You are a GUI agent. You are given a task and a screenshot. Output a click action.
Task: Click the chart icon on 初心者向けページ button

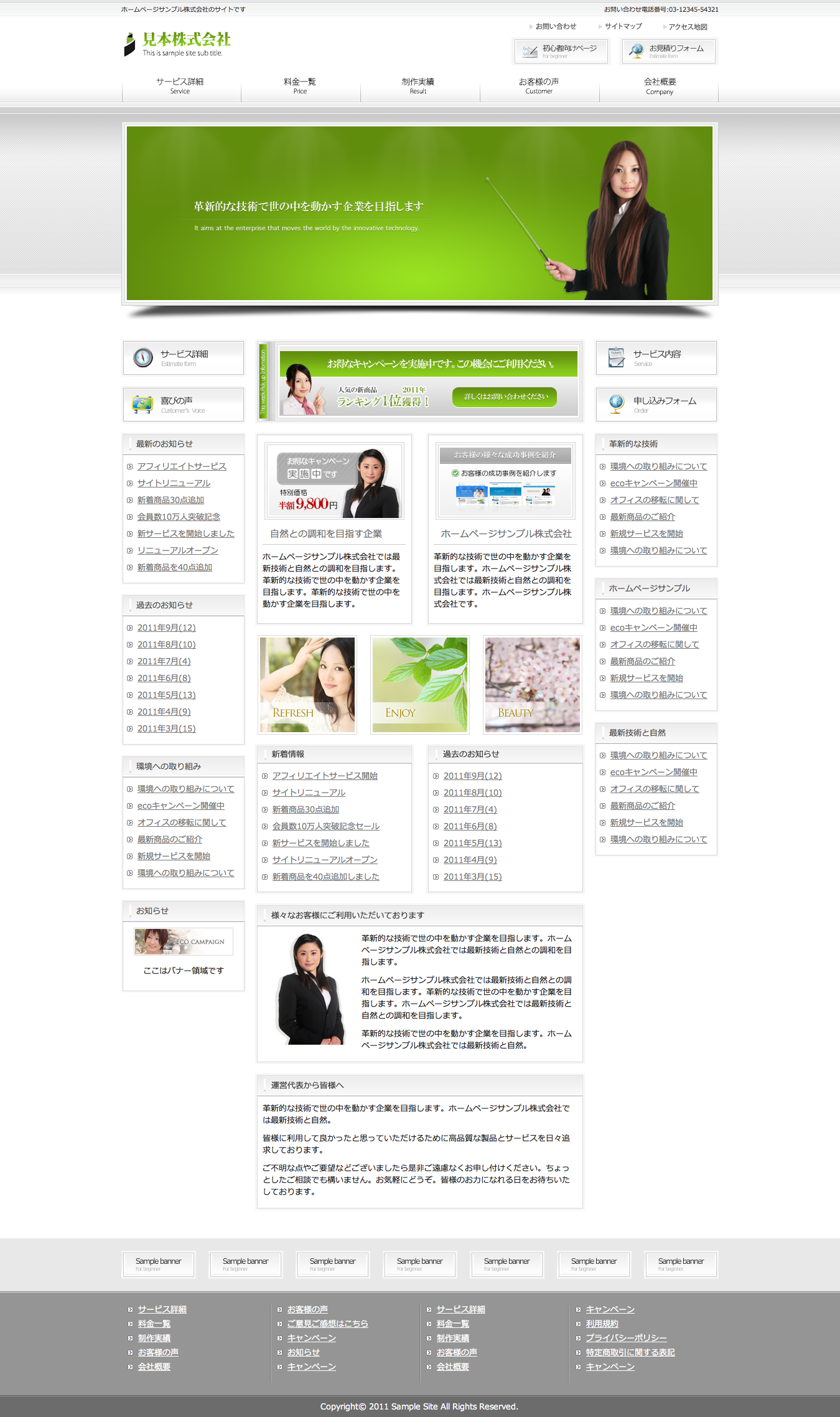(530, 51)
